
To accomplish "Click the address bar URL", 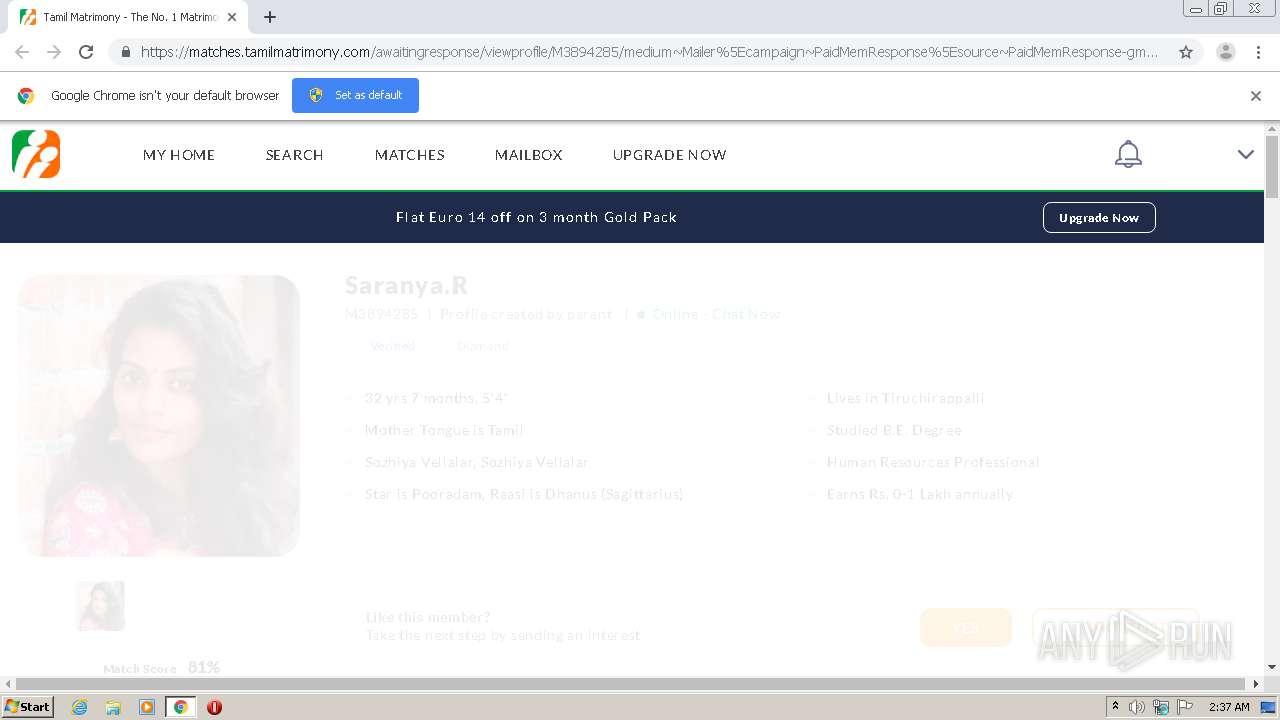I will coord(649,52).
